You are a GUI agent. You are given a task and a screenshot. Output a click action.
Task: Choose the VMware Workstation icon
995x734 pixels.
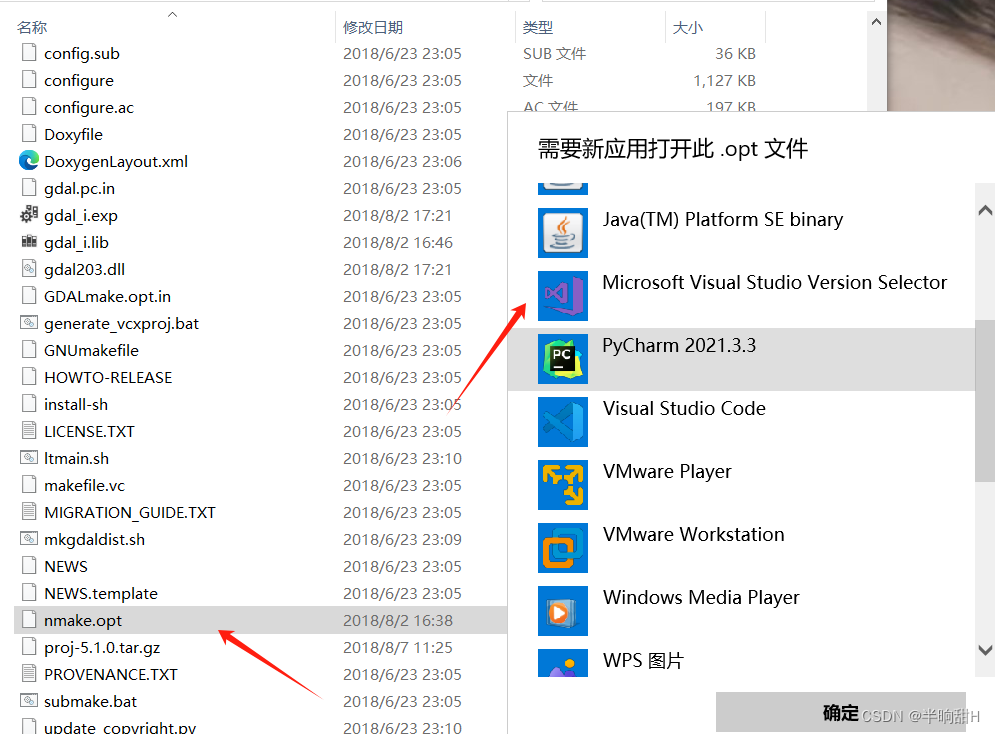563,548
